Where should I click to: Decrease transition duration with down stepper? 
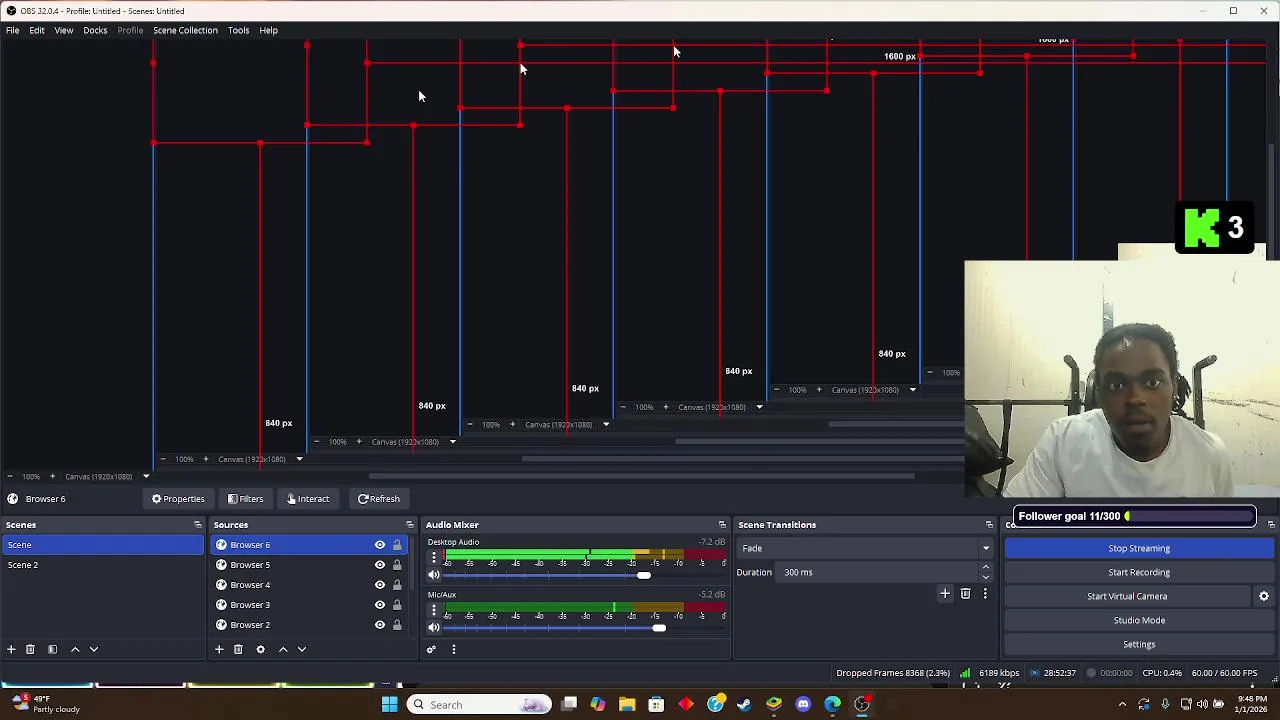tap(985, 577)
